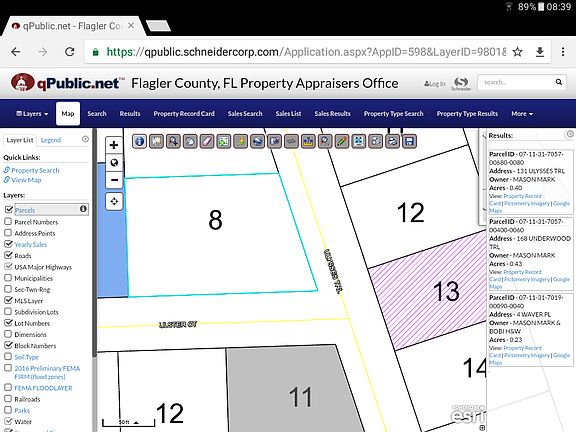Click the top search input field

tap(516, 82)
